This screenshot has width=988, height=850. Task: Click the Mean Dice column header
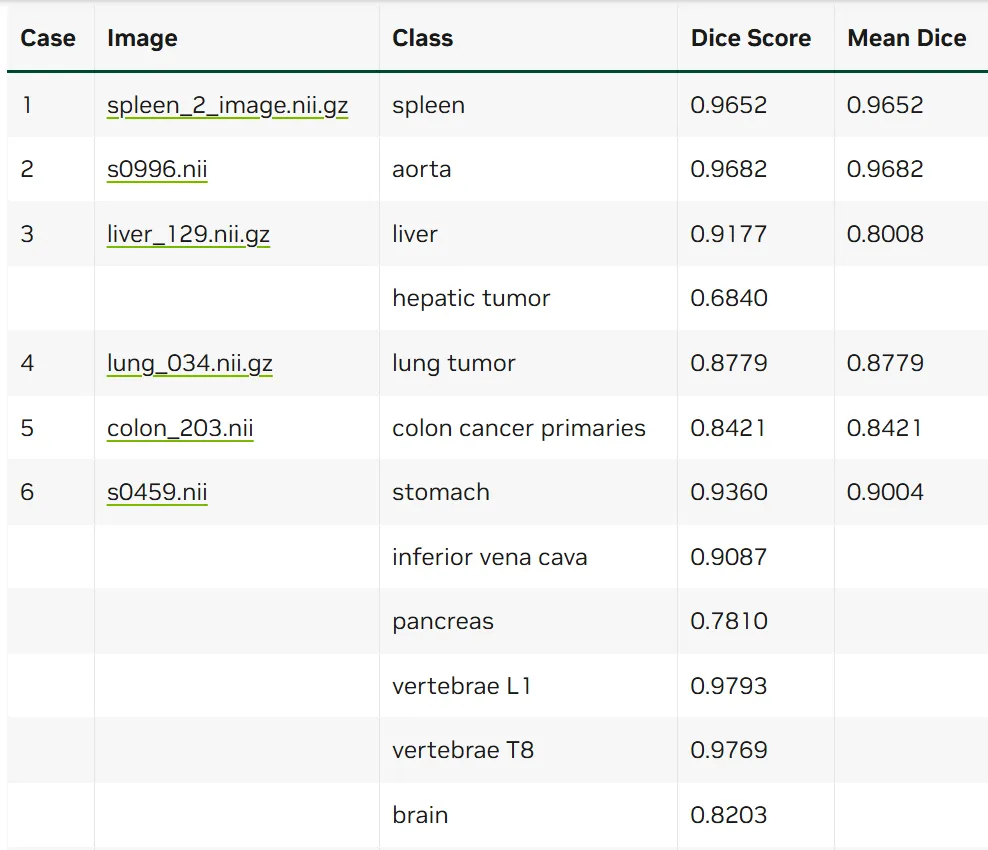coord(907,38)
